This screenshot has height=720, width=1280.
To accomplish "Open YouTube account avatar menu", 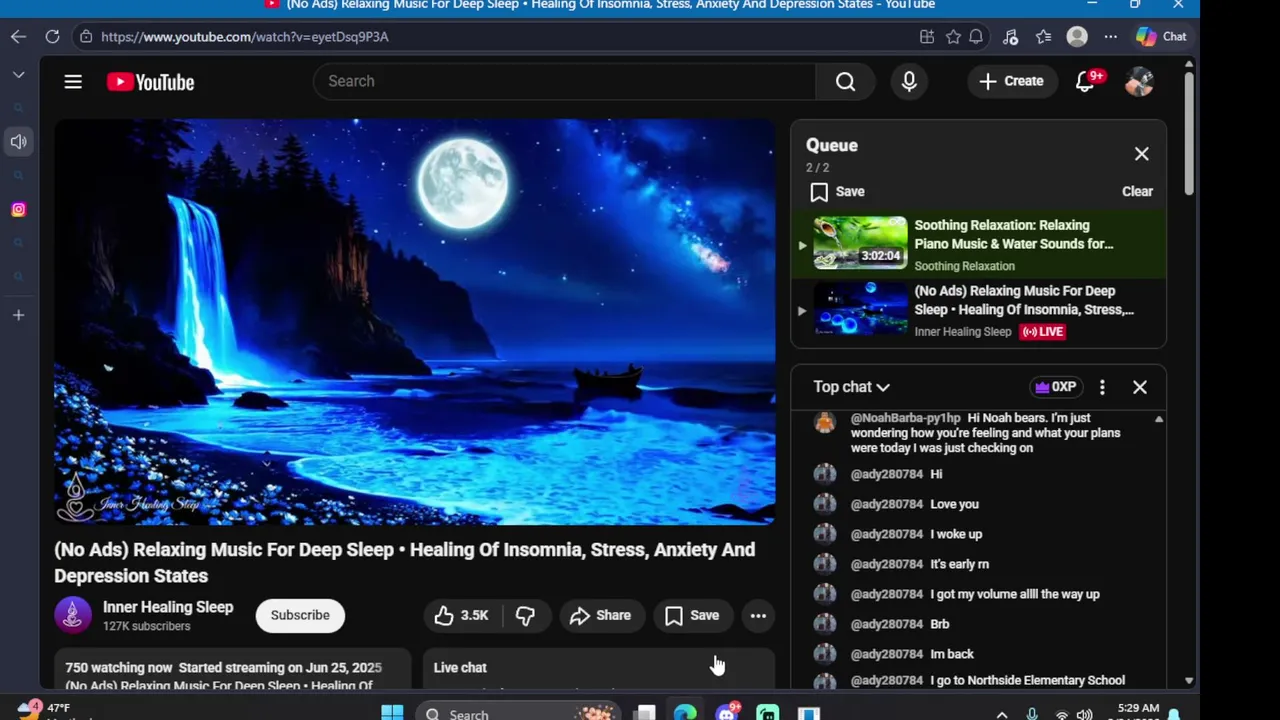I will [x=1139, y=82].
